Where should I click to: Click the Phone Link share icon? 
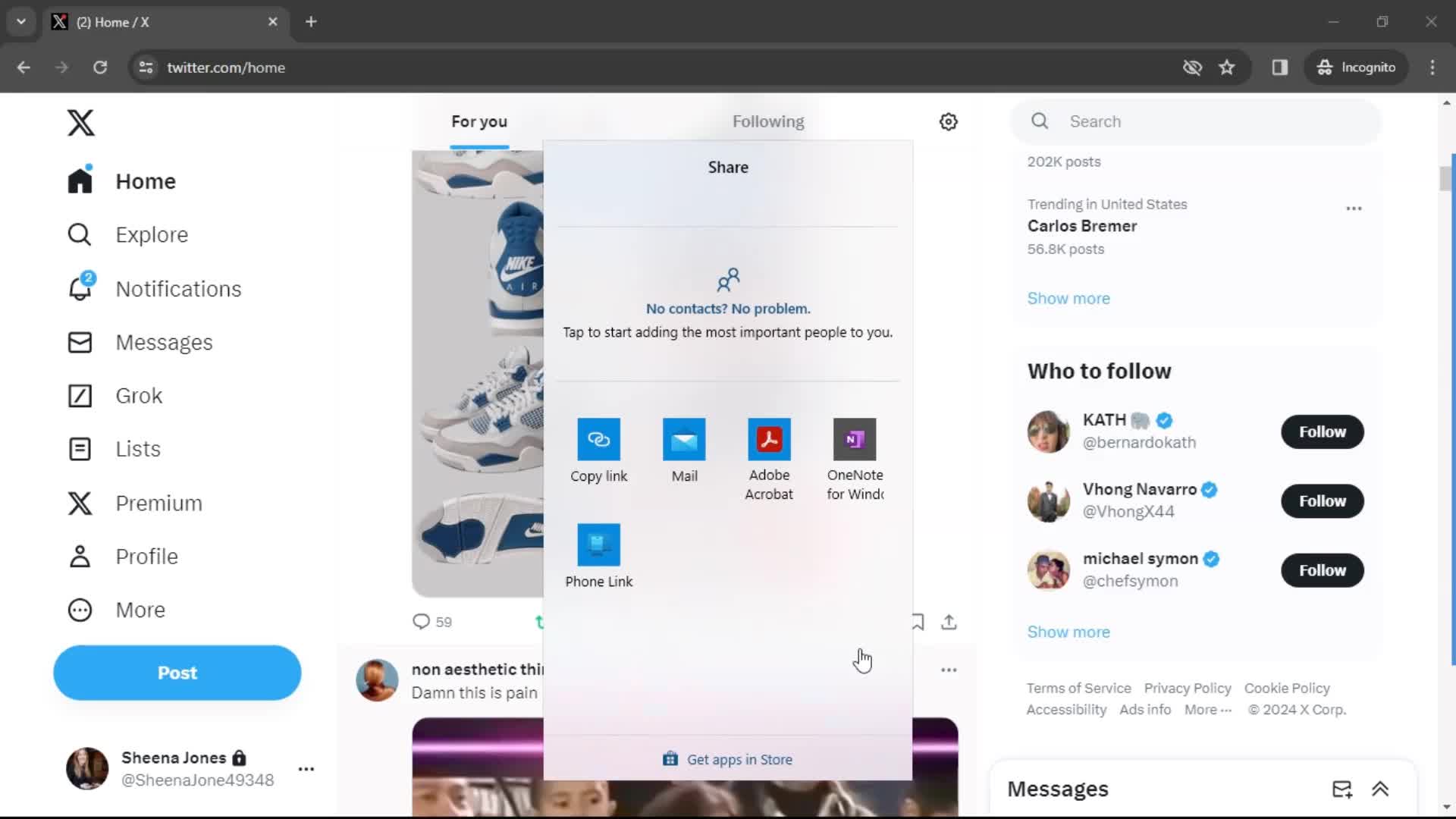598,544
